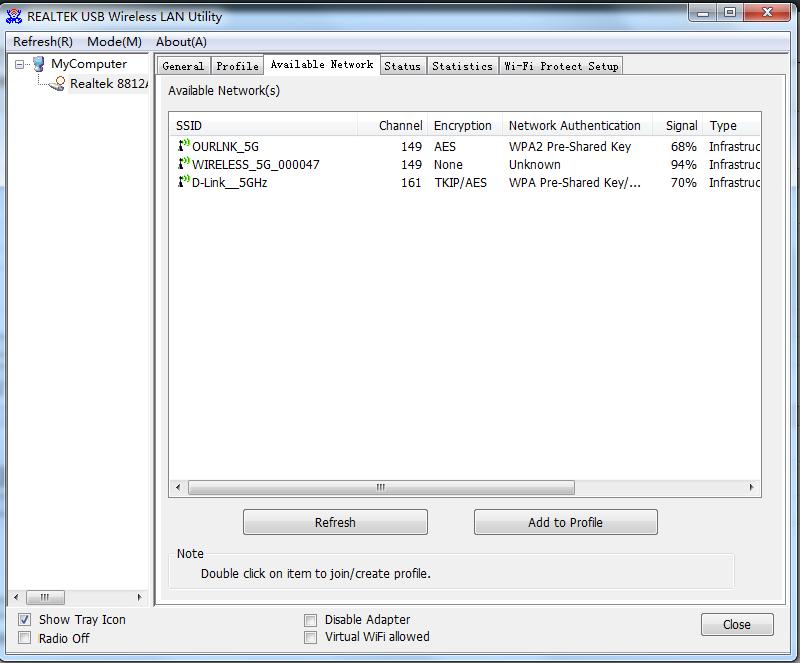Viewport: 800px width, 663px height.
Task: Open the Refresh(R) menu
Action: 43,42
